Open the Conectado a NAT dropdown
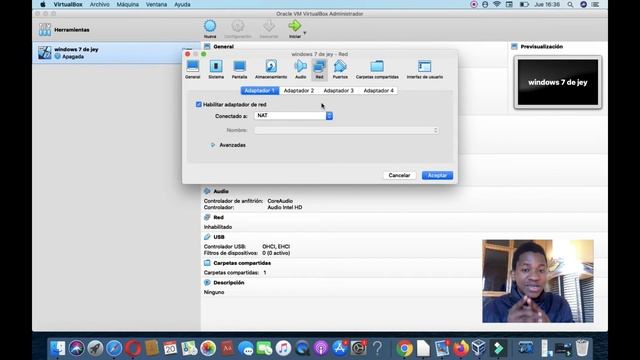 pyautogui.click(x=293, y=116)
